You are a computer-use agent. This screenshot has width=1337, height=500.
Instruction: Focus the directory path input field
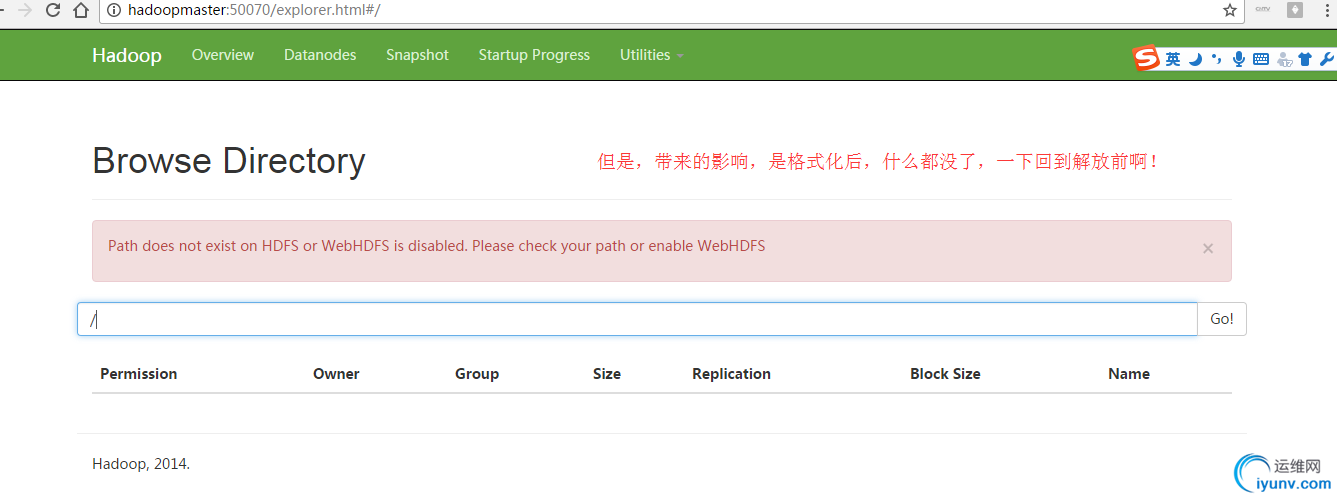[638, 319]
